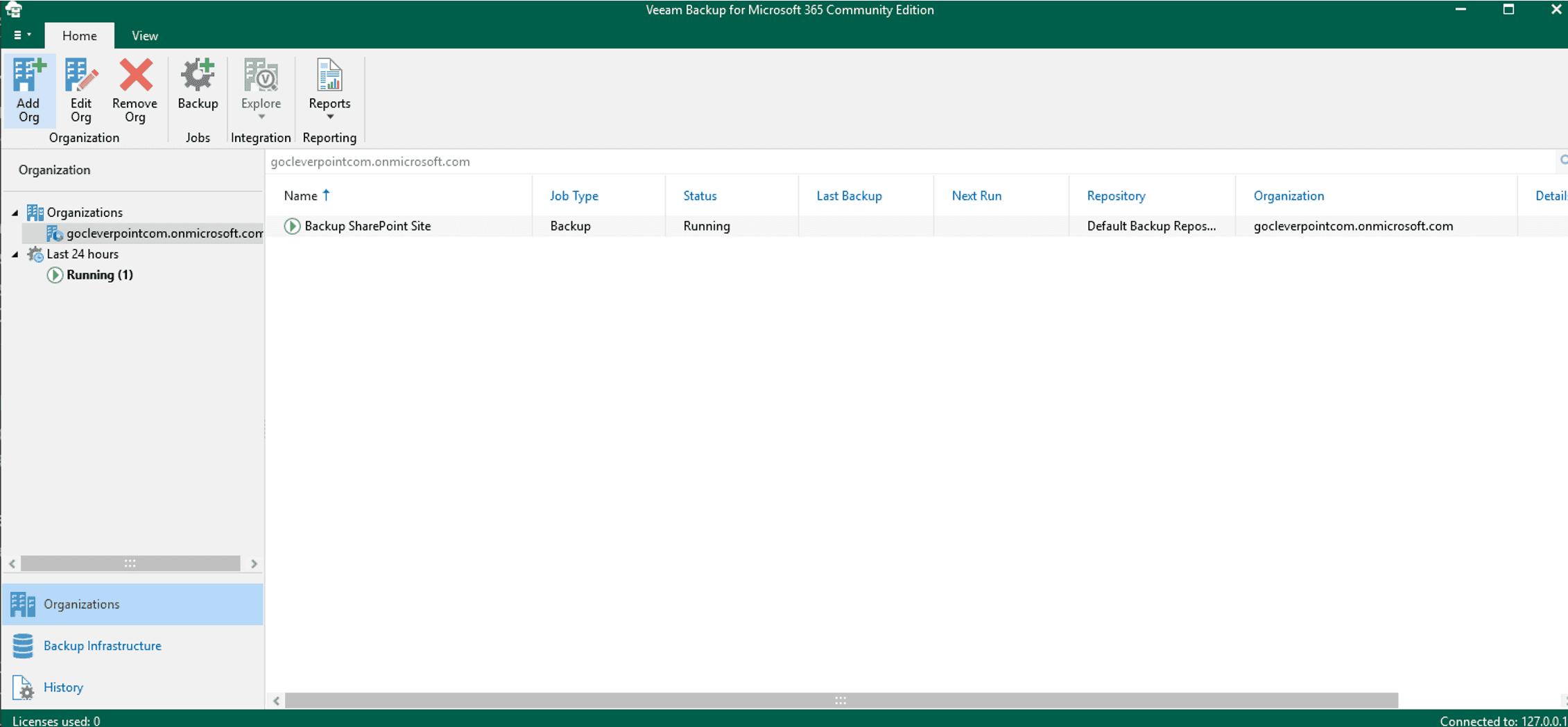
Task: Select the Running (1) tree item
Action: pos(100,275)
